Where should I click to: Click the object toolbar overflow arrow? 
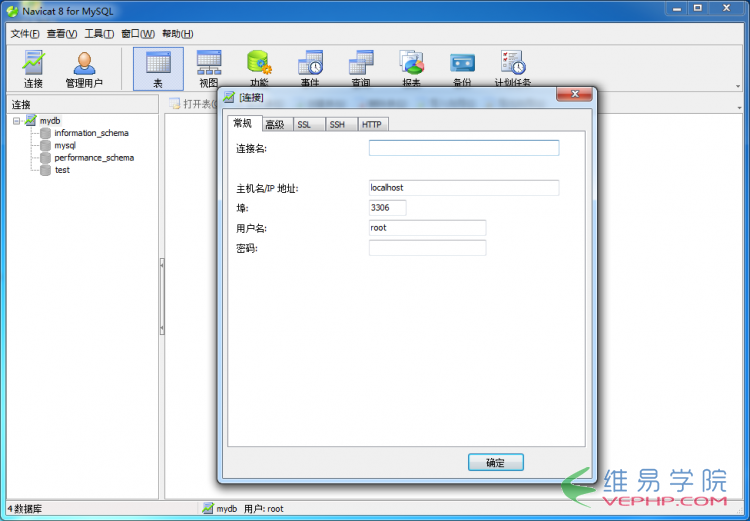click(740, 108)
